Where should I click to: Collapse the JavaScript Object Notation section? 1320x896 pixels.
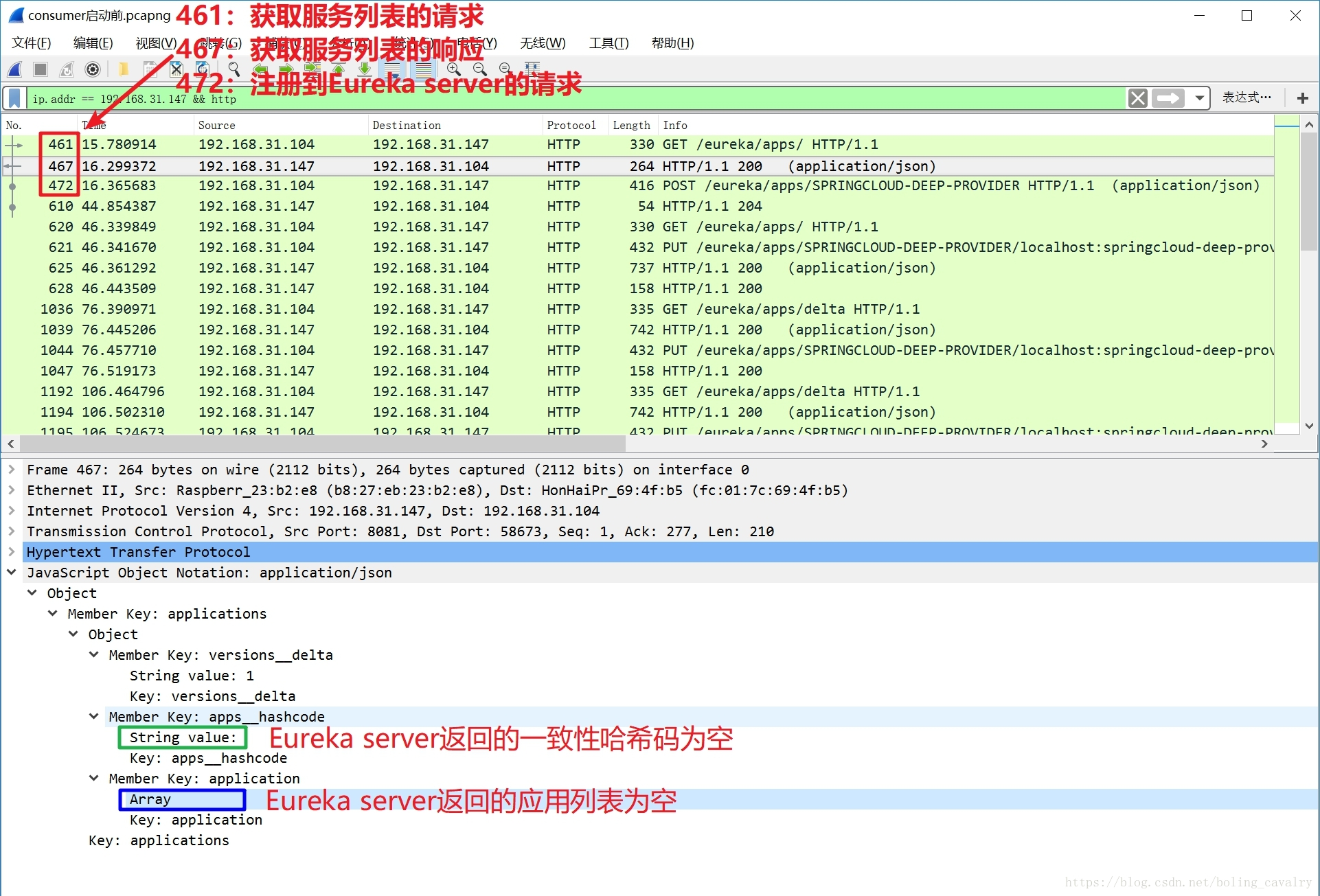click(x=12, y=573)
